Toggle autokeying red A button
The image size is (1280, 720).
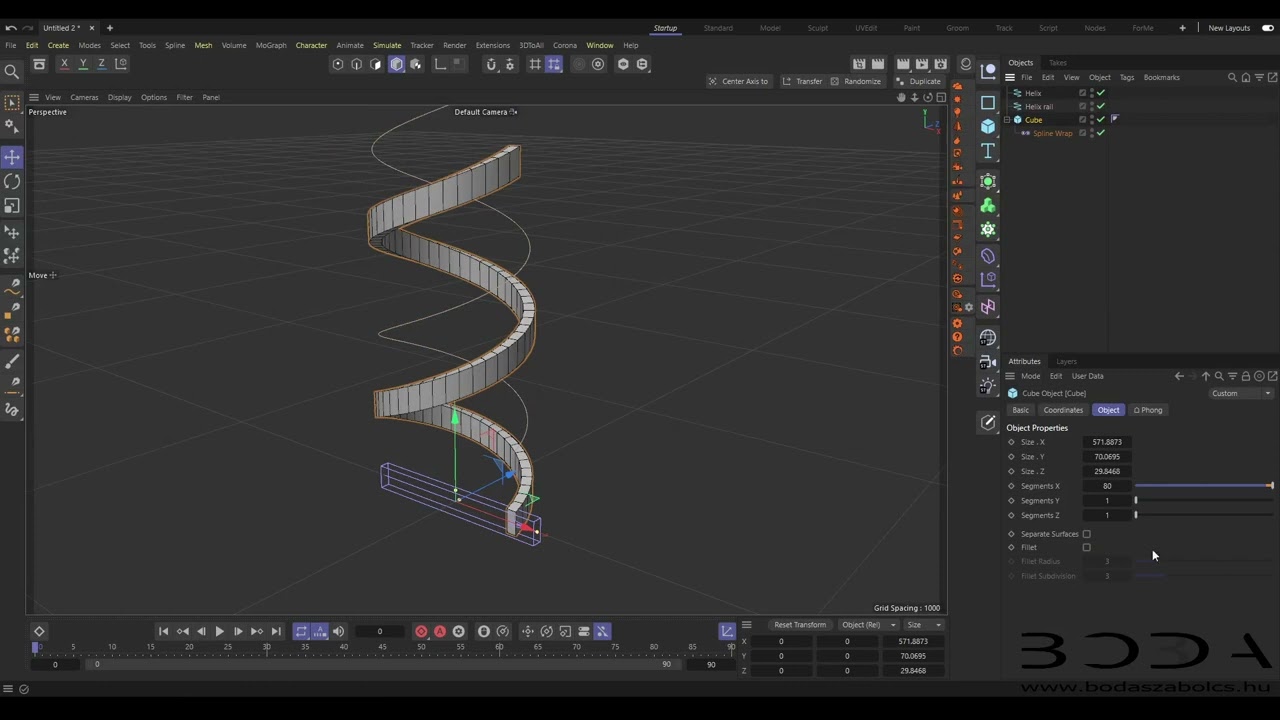[440, 631]
